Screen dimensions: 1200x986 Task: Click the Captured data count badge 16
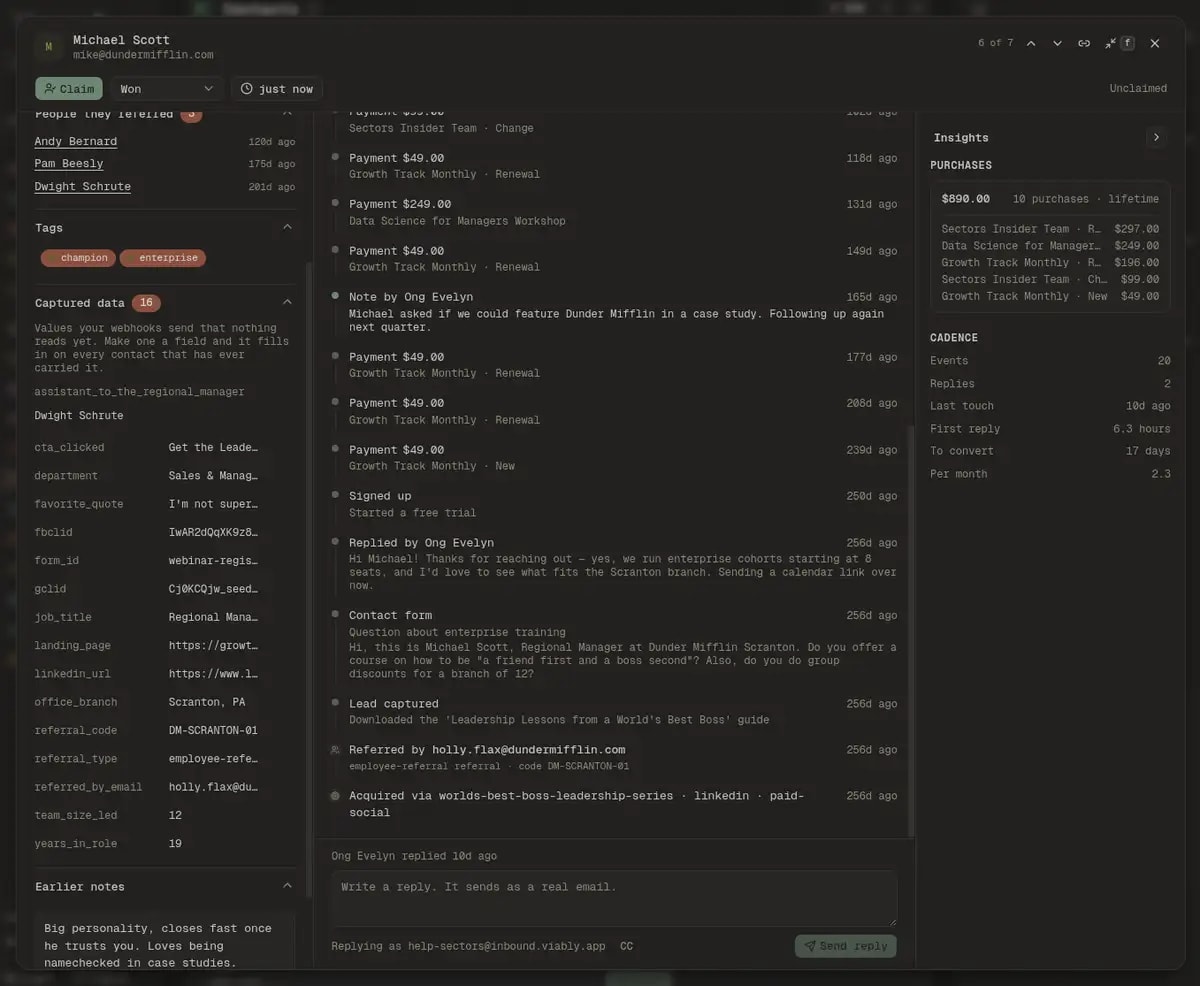pyautogui.click(x=146, y=303)
